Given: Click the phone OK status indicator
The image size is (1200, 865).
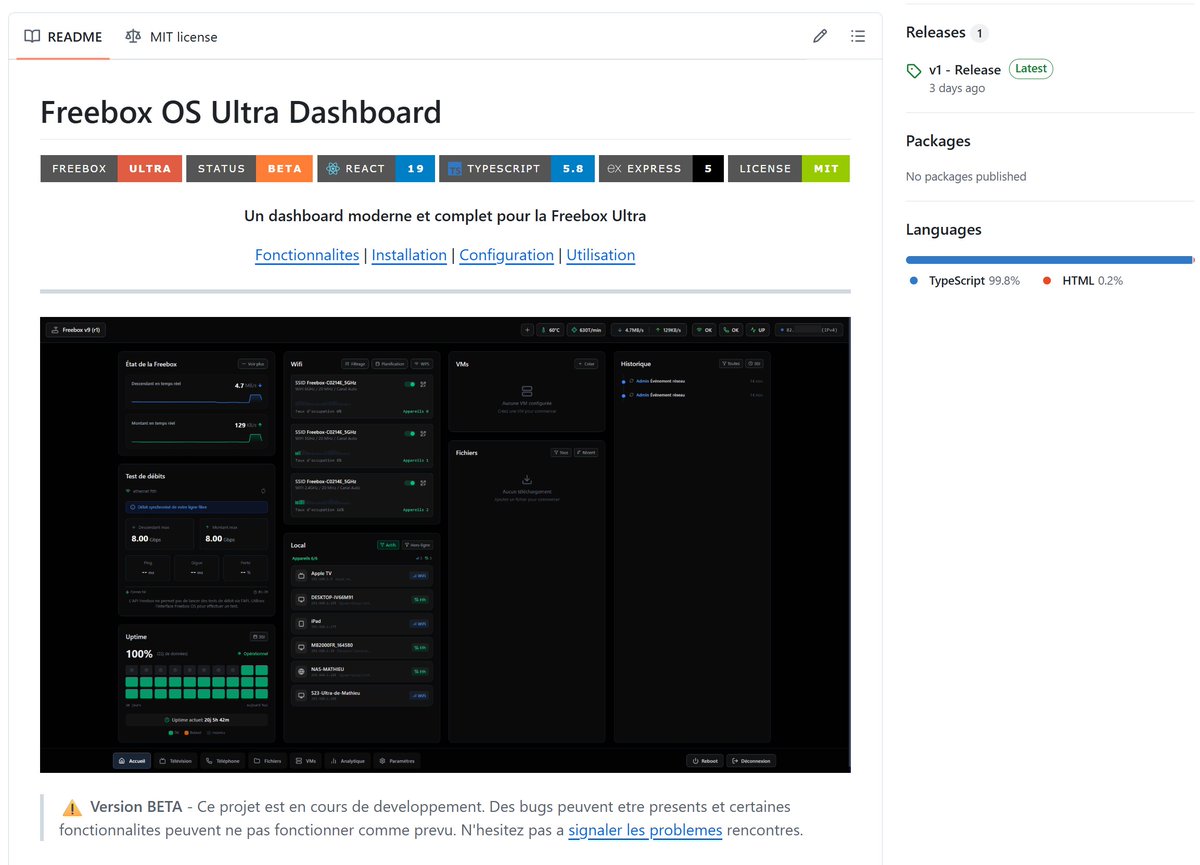Looking at the screenshot, I should 731,329.
